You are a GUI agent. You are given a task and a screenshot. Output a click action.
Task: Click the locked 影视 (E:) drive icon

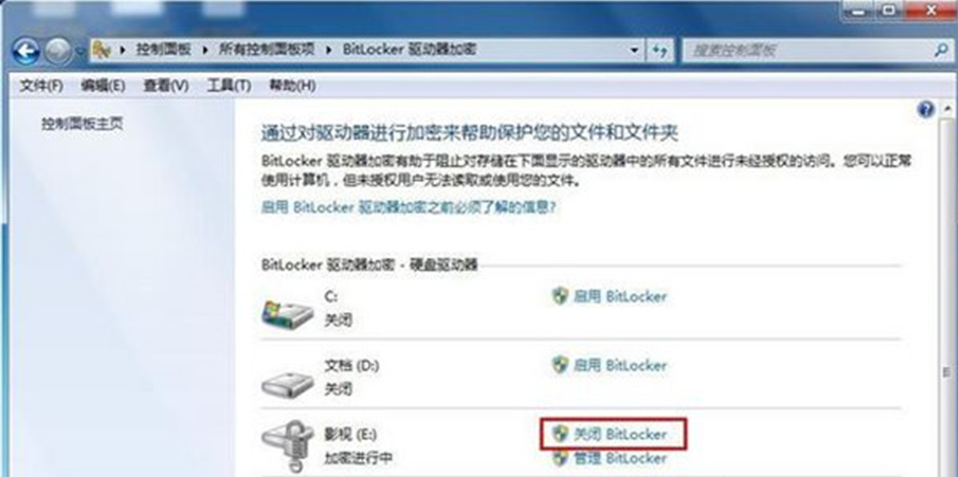tap(287, 446)
